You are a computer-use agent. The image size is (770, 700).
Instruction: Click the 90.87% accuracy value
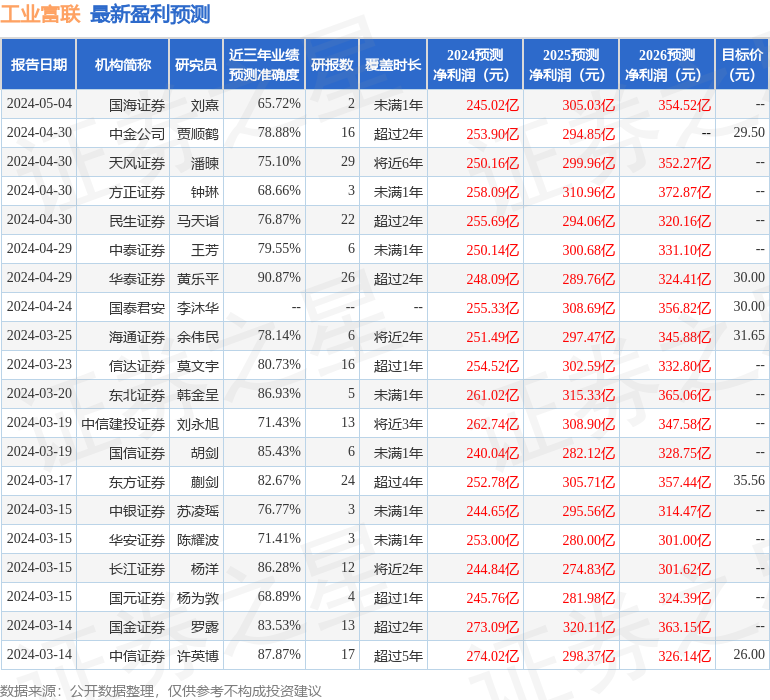tap(279, 278)
